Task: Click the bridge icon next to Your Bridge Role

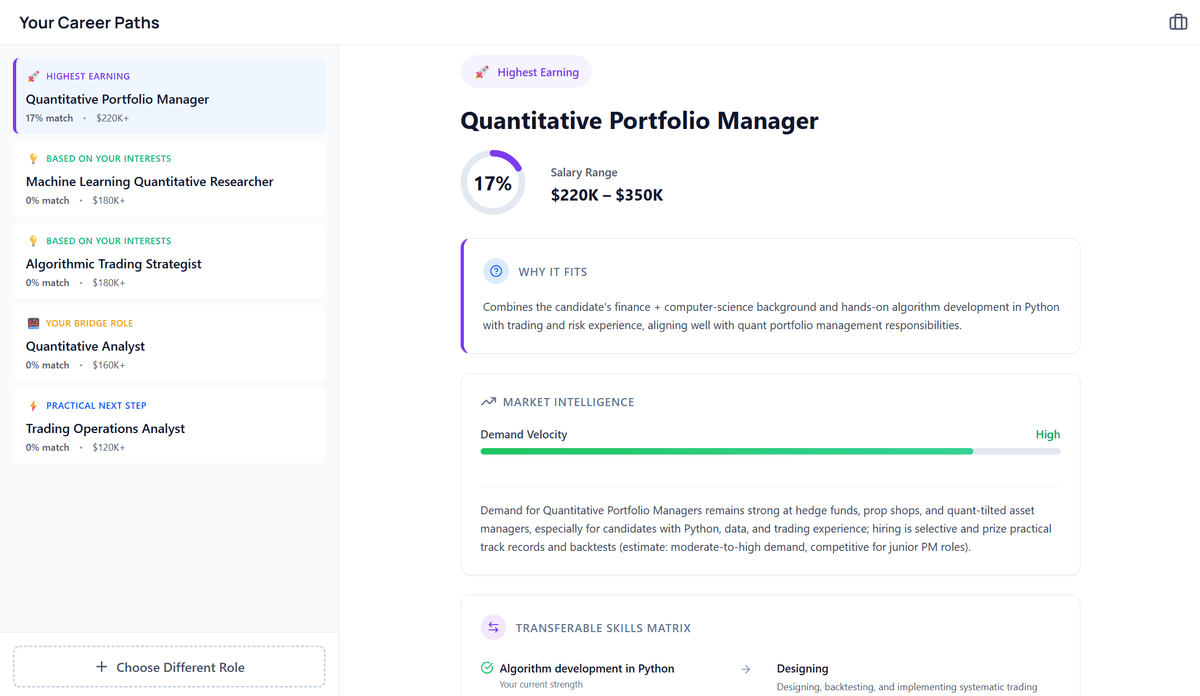Action: coord(33,323)
